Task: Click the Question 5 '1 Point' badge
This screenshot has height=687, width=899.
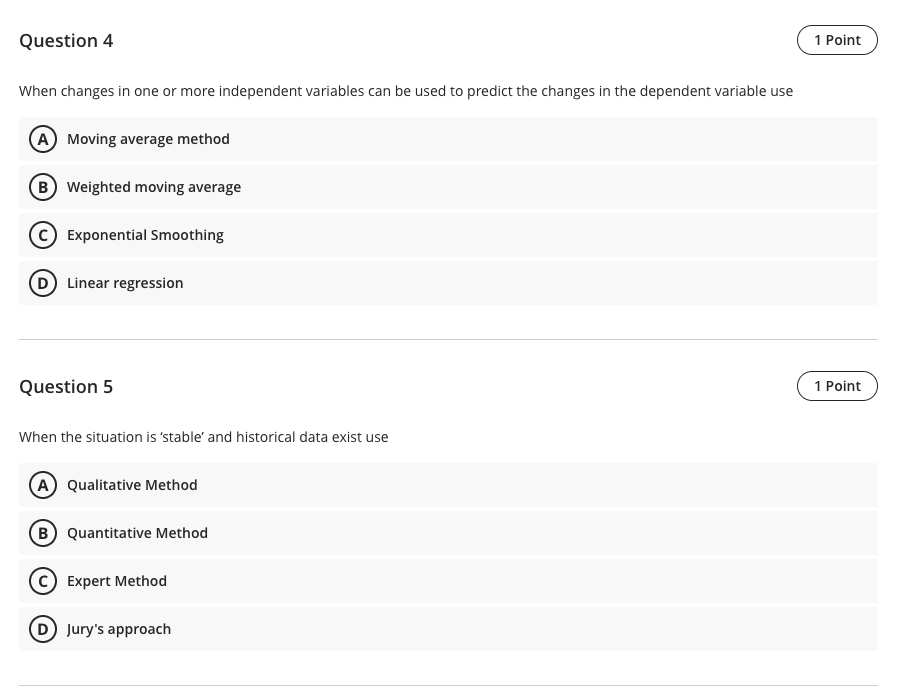Action: (837, 386)
